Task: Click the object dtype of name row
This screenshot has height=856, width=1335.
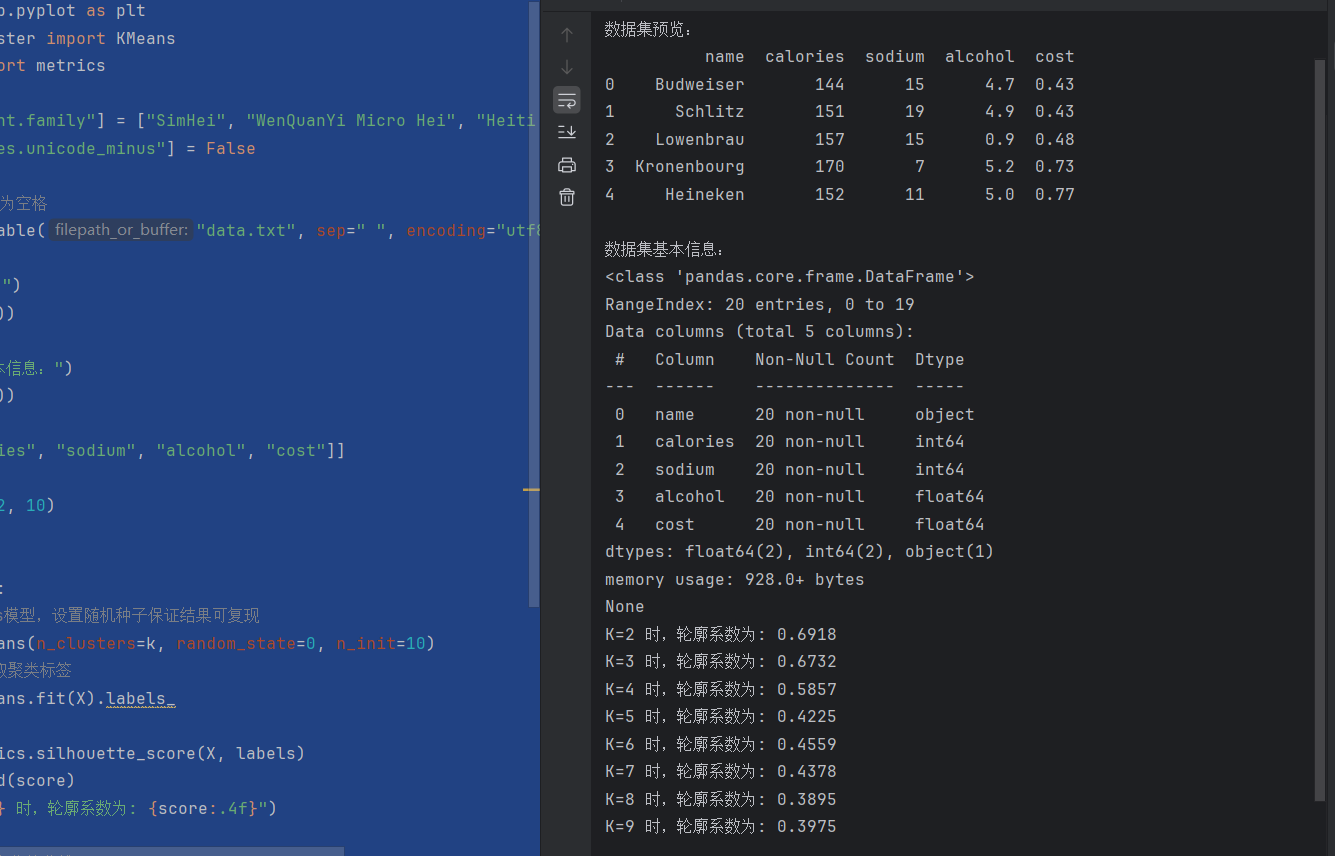Action: [945, 414]
